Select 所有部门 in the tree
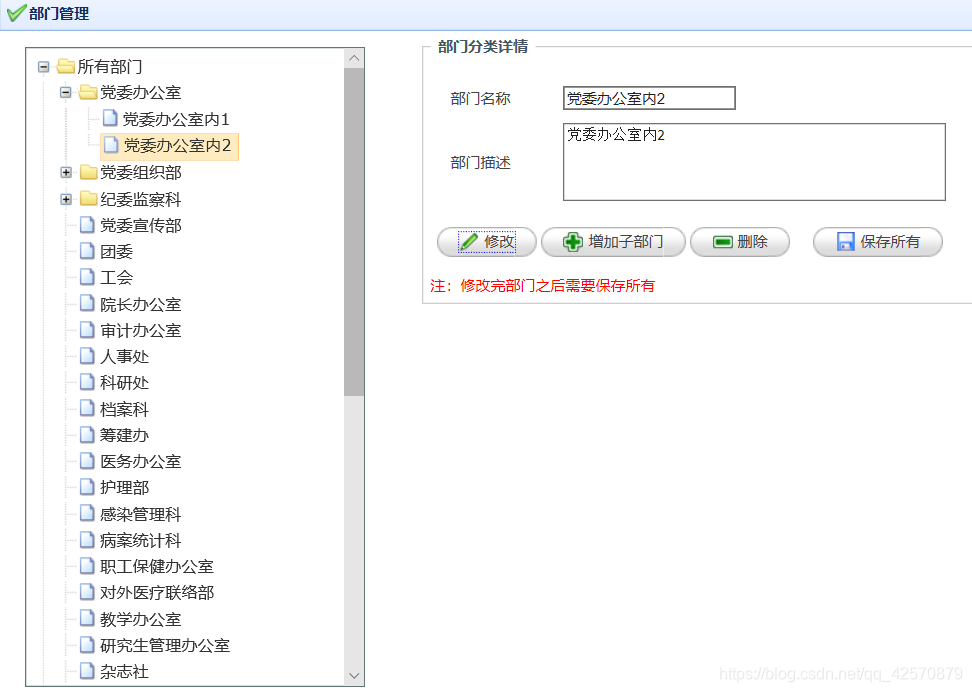 click(110, 66)
